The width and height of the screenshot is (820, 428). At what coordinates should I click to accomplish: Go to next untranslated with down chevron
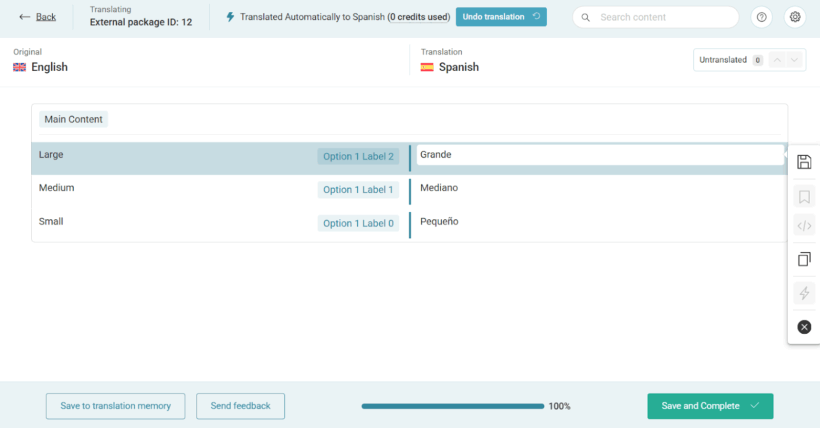795,60
